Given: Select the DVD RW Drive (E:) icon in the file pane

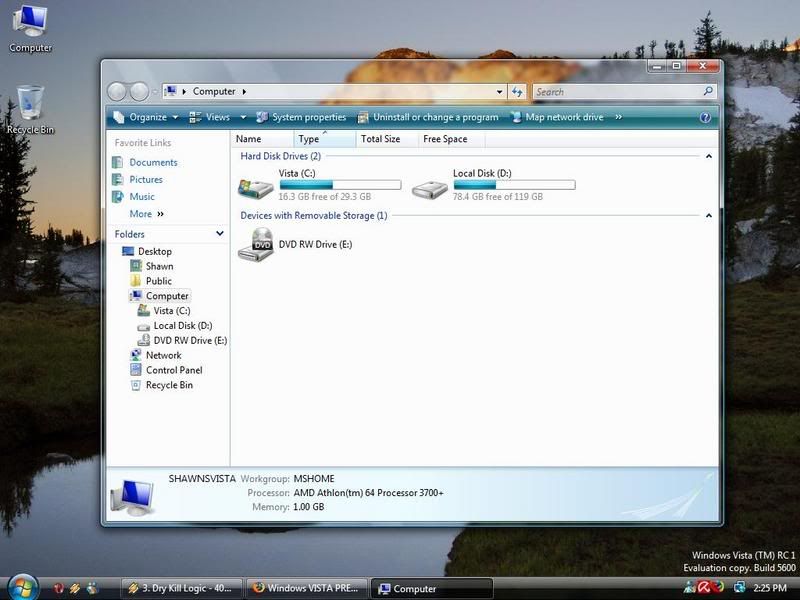Looking at the screenshot, I should (256, 244).
